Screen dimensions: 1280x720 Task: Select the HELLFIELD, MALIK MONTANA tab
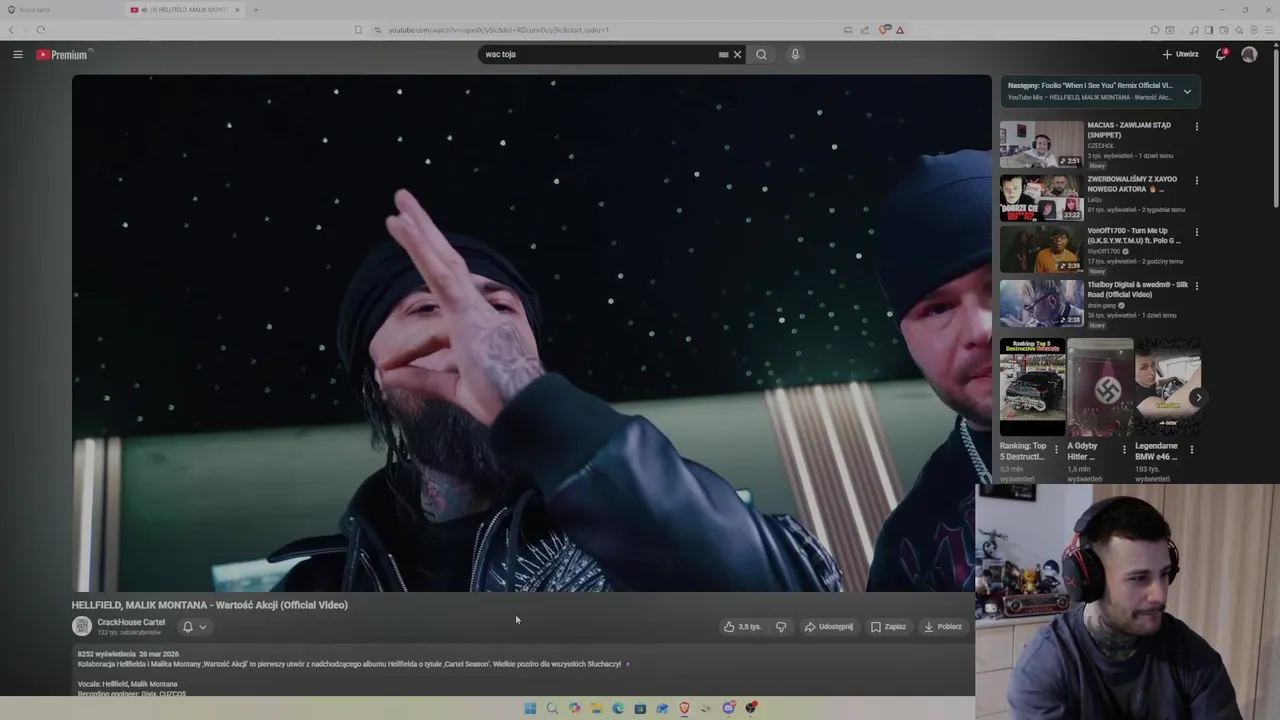(185, 9)
